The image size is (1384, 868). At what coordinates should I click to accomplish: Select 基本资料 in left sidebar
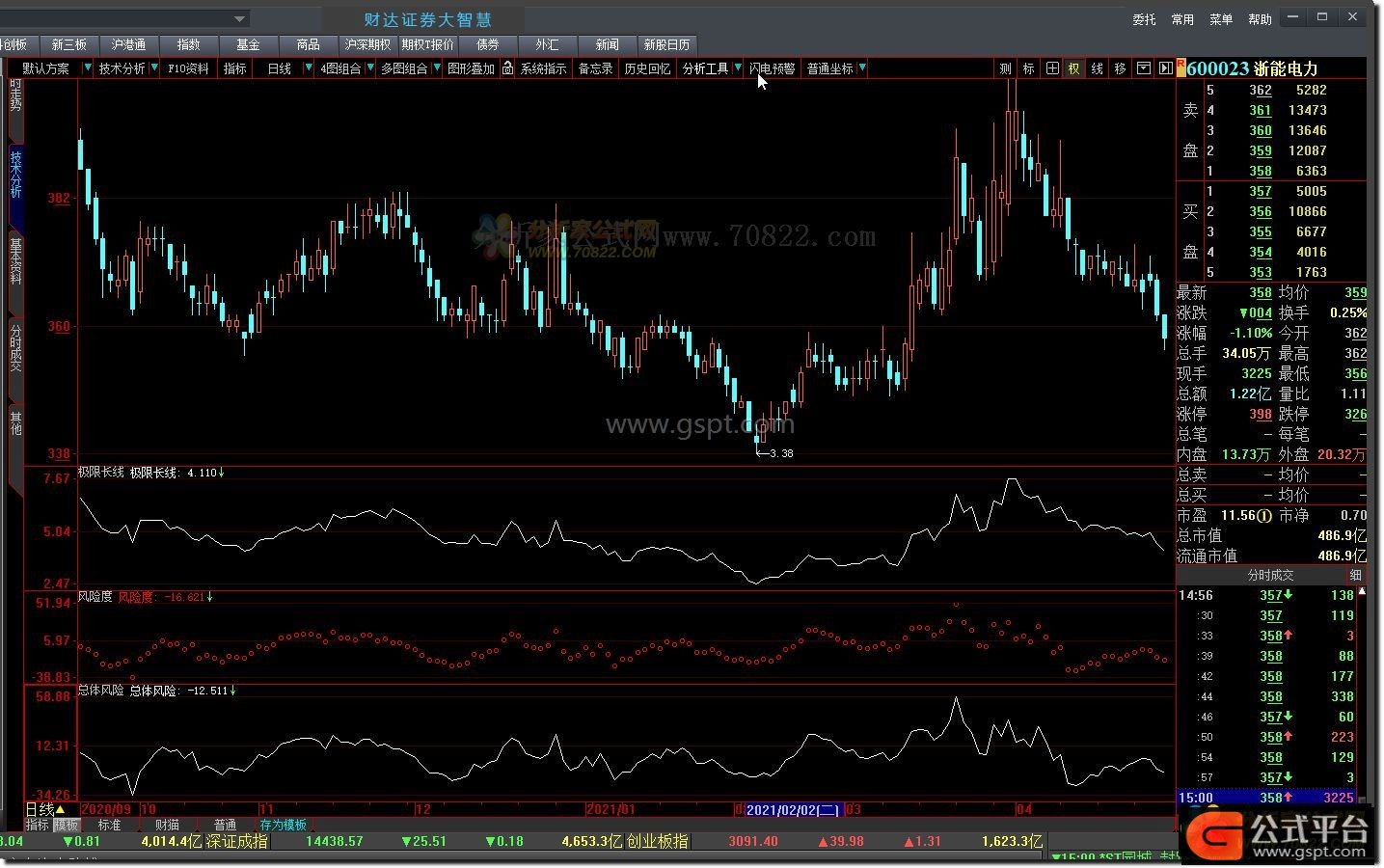[x=15, y=260]
